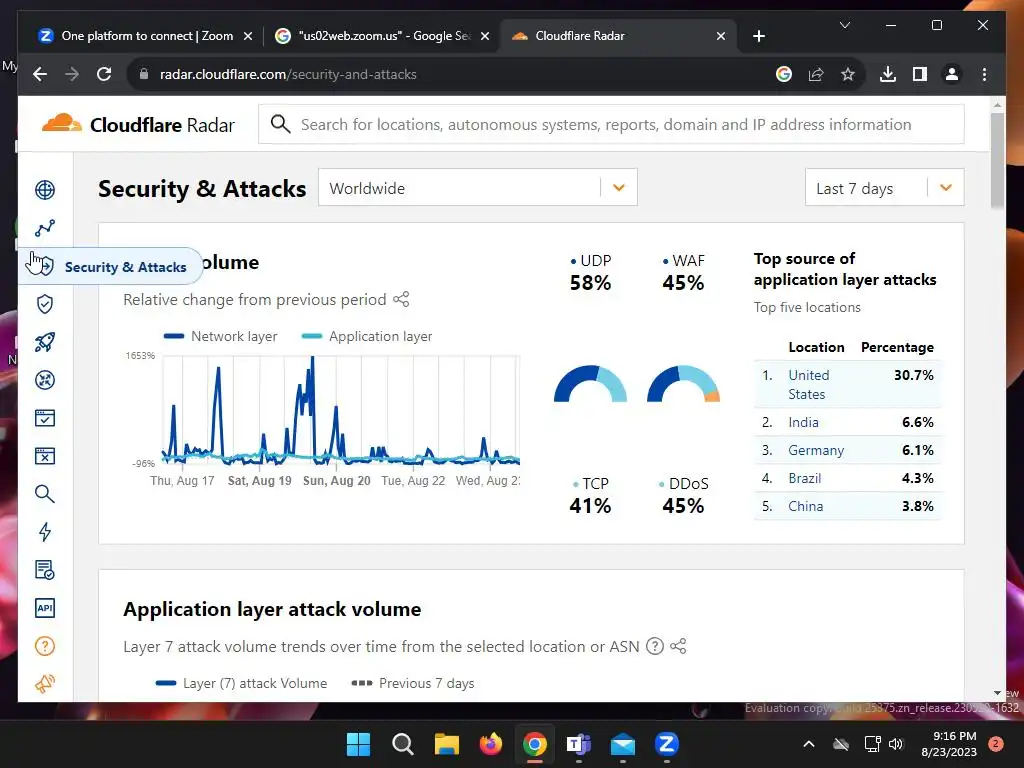Open the clock showing 9:16 PM

click(x=948, y=744)
